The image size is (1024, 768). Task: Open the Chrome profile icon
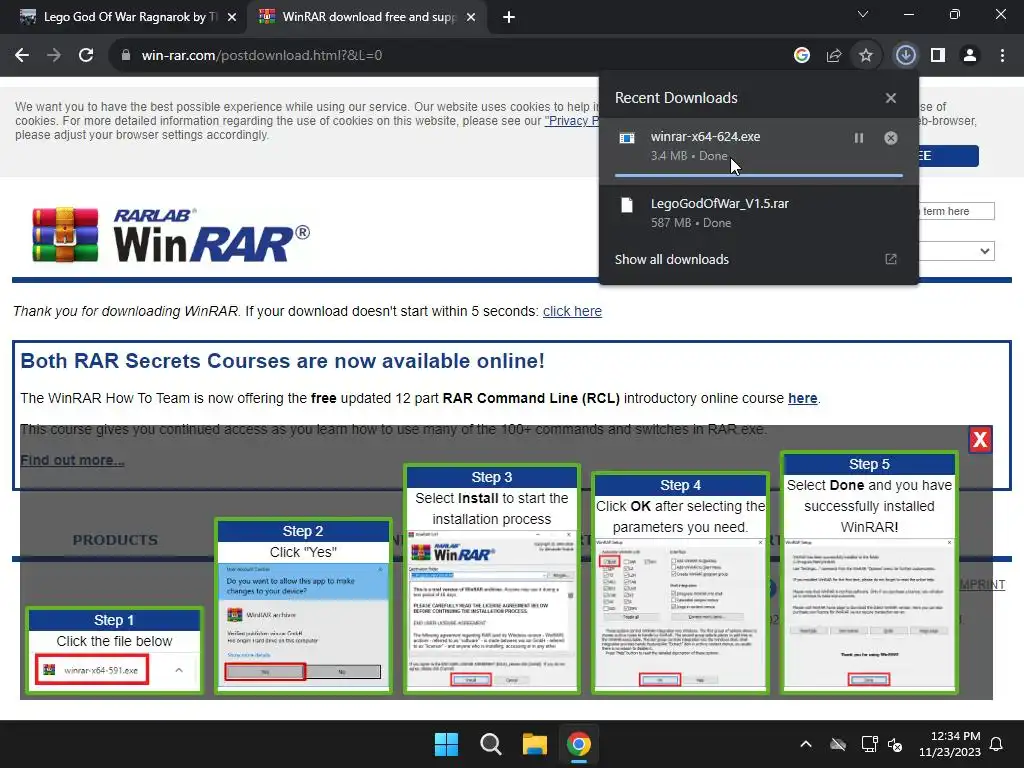[x=970, y=56]
